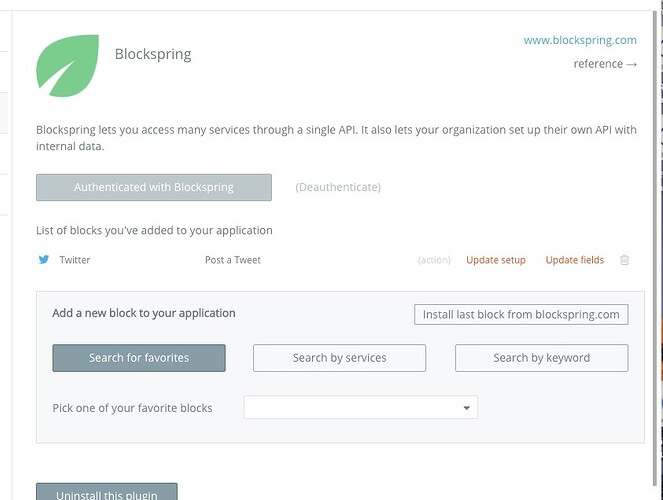
Task: Click 'Add a new block to your application' heading
Action: coord(144,313)
